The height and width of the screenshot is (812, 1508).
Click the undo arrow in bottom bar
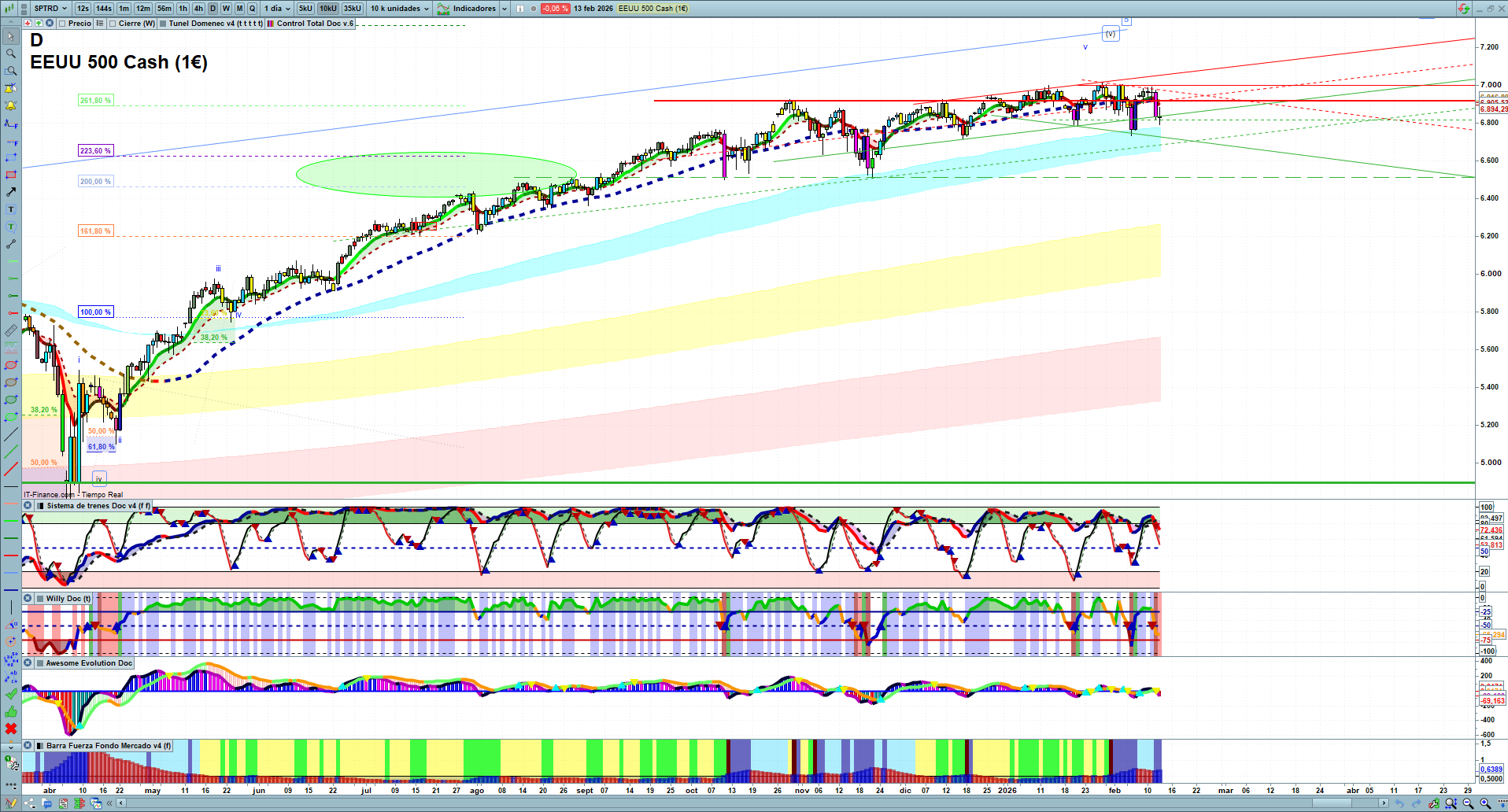pos(1399,803)
